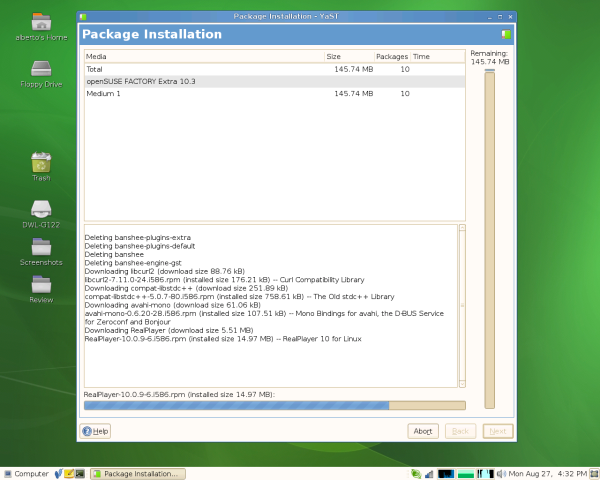Select the Medium 1 row
The height and width of the screenshot is (480, 600).
275,94
